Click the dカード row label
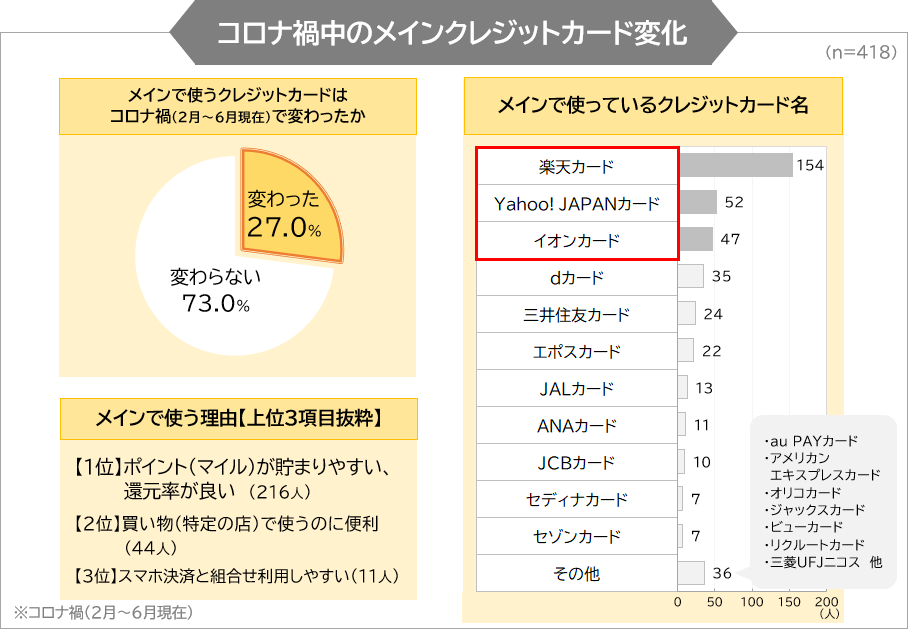Image resolution: width=908 pixels, height=629 pixels. (x=577, y=277)
